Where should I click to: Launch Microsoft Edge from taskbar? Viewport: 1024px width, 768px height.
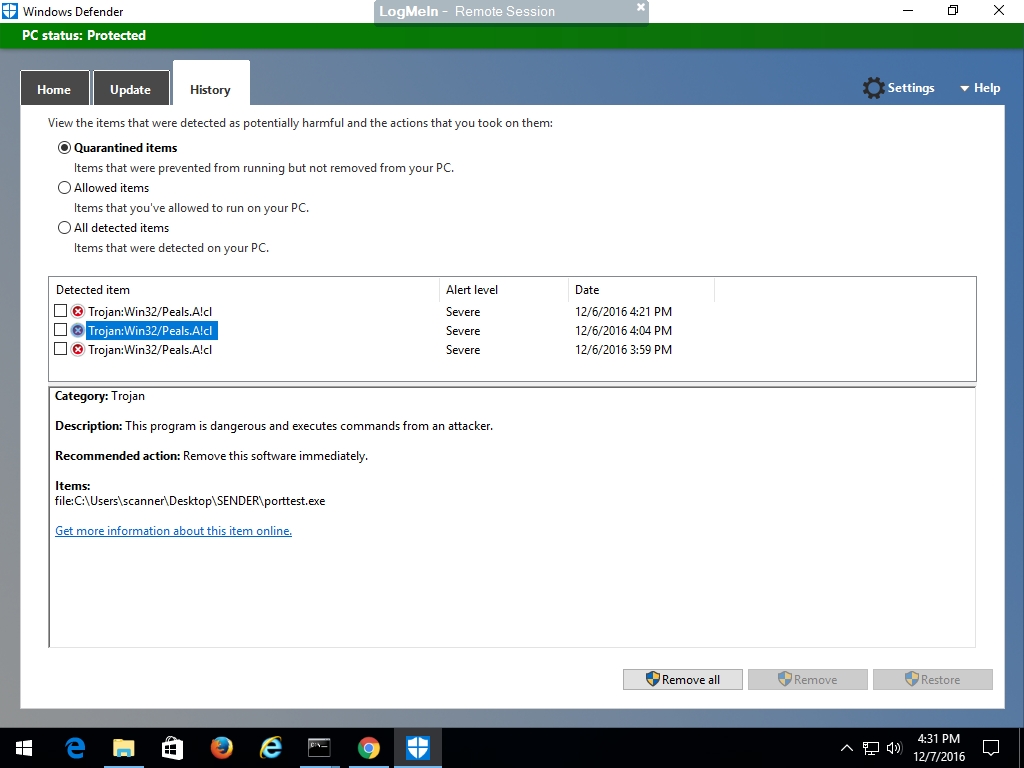(x=75, y=748)
